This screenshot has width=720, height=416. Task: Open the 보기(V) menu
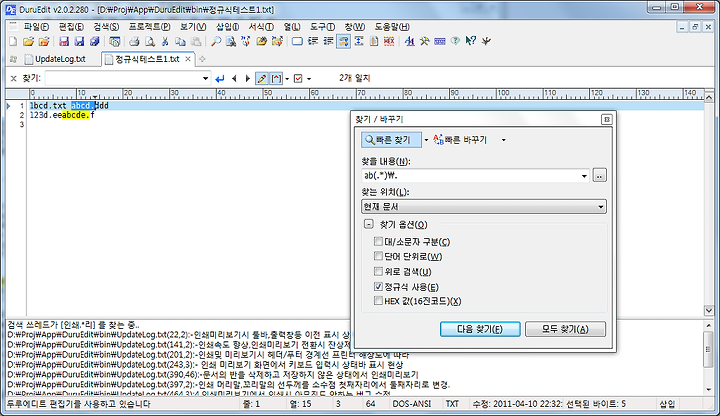click(193, 27)
